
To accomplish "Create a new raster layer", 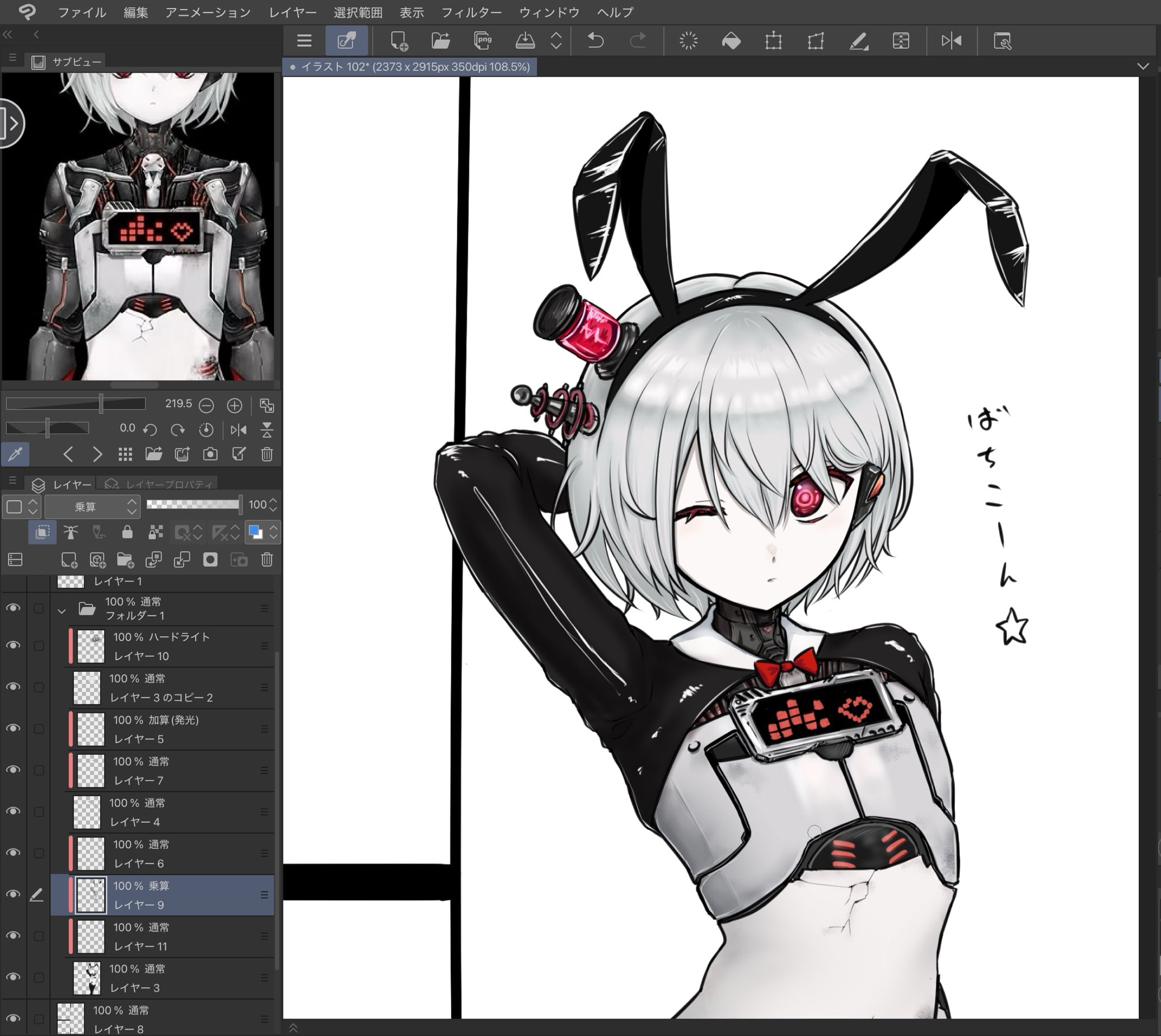I will 69,560.
